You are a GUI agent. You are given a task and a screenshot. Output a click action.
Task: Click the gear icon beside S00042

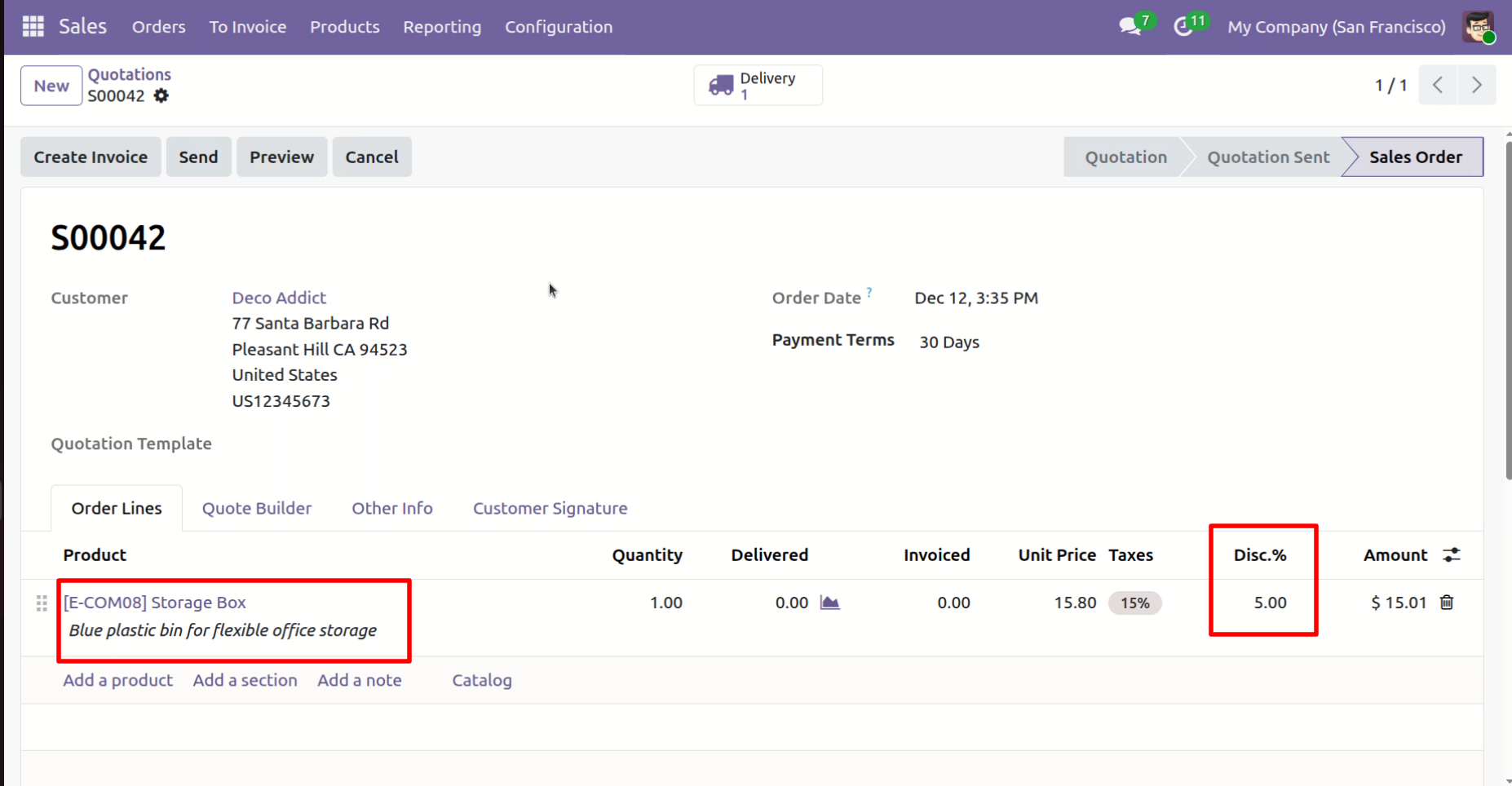click(161, 96)
